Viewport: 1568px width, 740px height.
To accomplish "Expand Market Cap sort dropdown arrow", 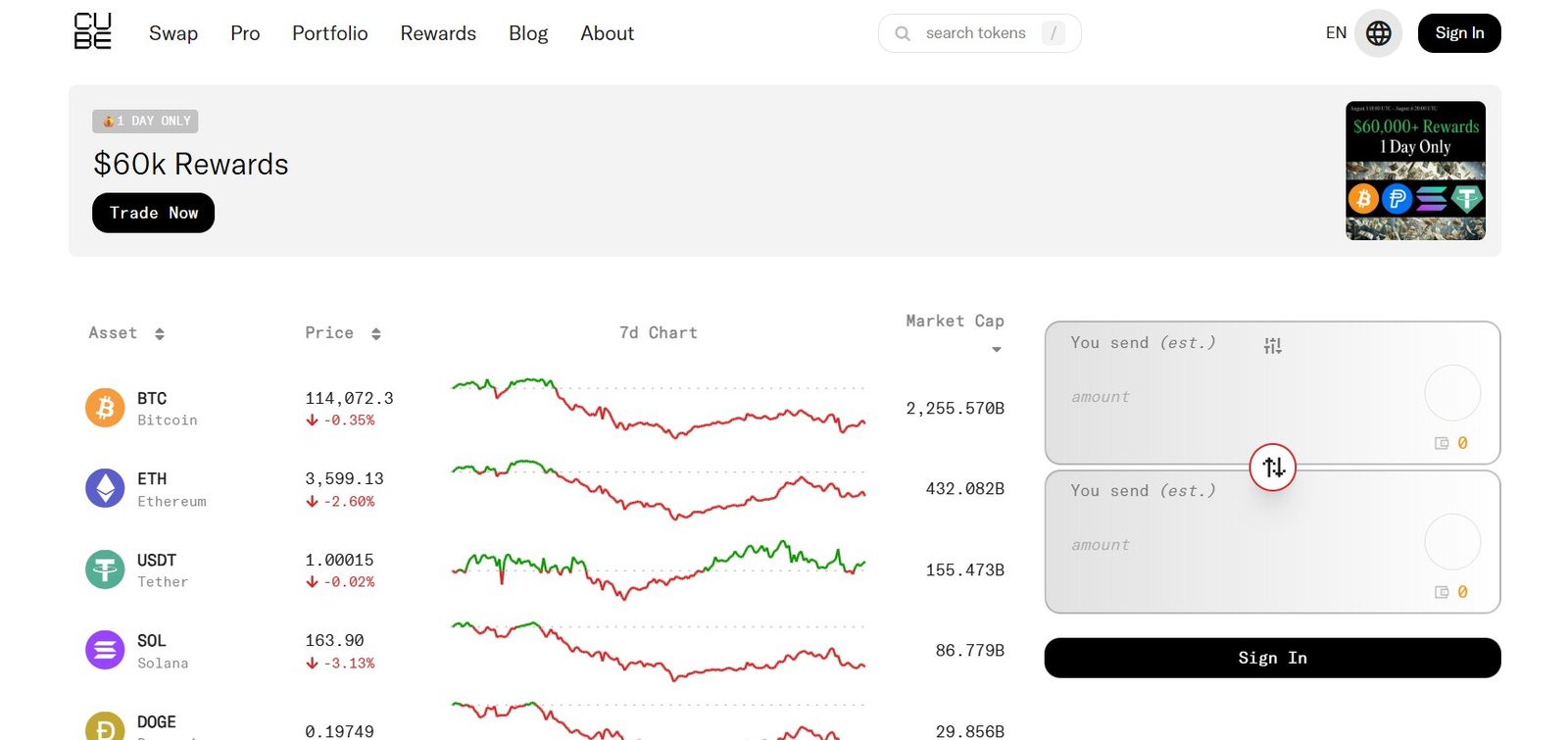I will pos(997,350).
